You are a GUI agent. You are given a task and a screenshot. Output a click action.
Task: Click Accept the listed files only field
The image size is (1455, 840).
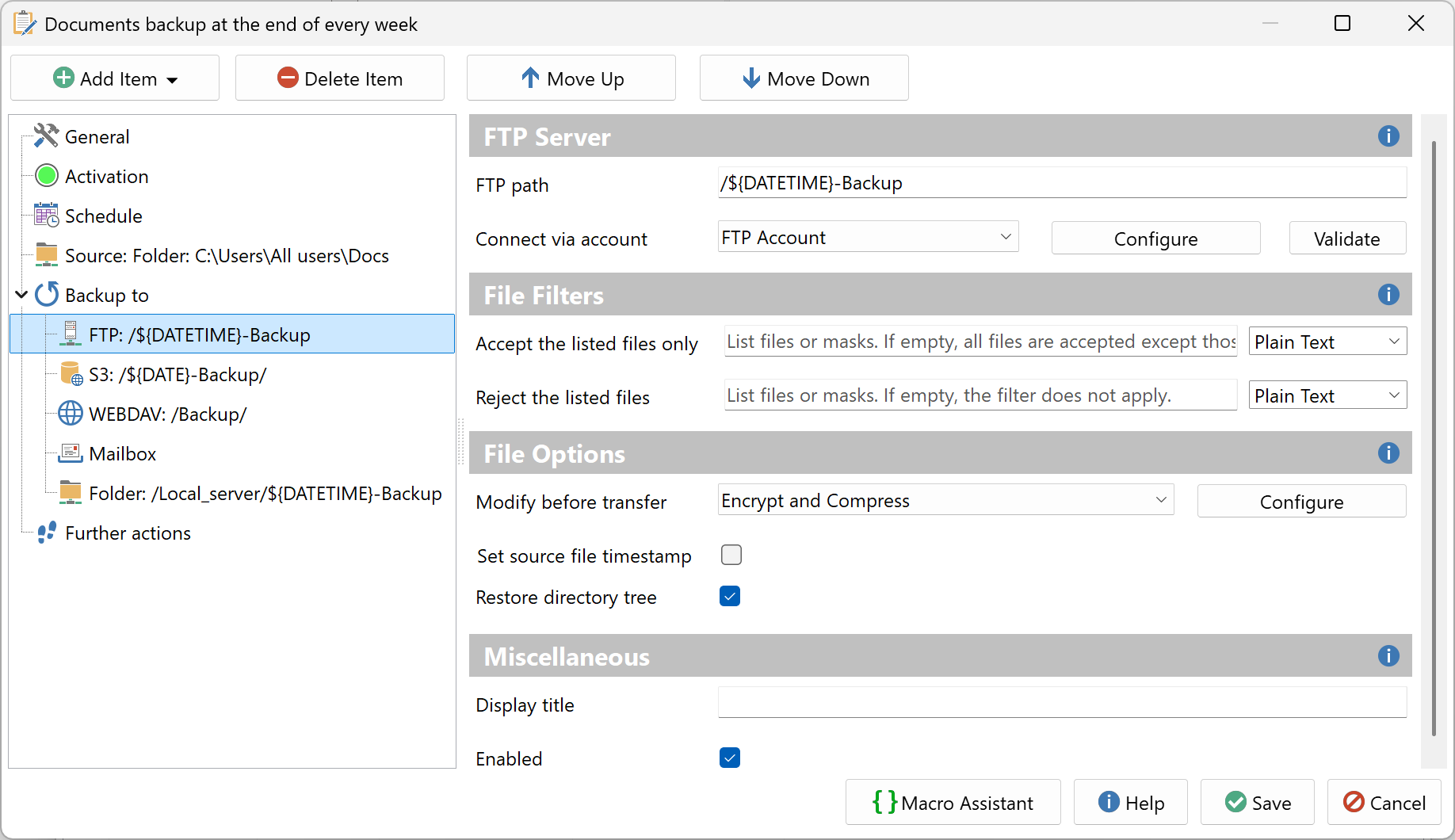tap(980, 342)
